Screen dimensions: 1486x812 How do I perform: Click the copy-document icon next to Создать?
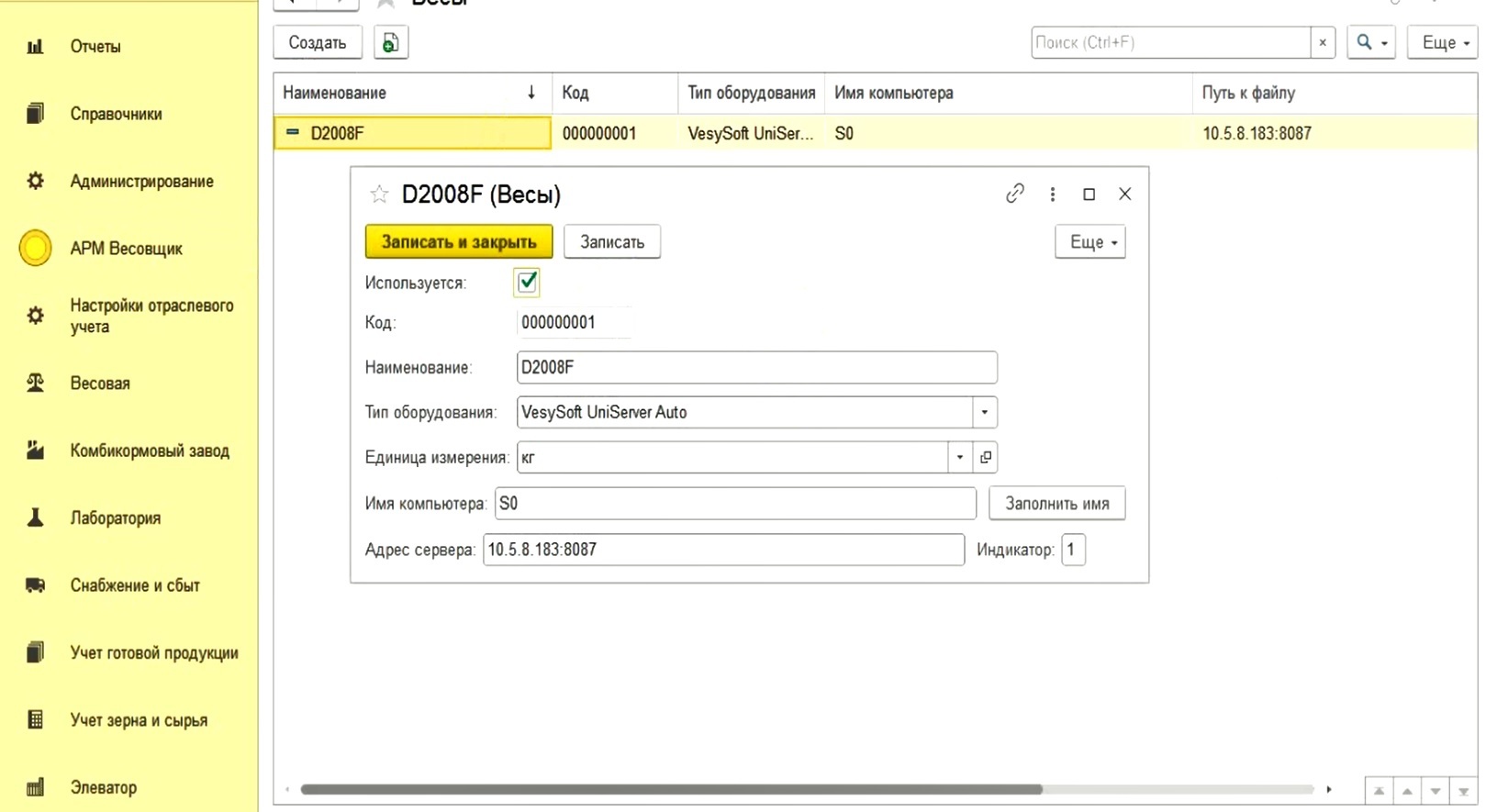coord(390,42)
